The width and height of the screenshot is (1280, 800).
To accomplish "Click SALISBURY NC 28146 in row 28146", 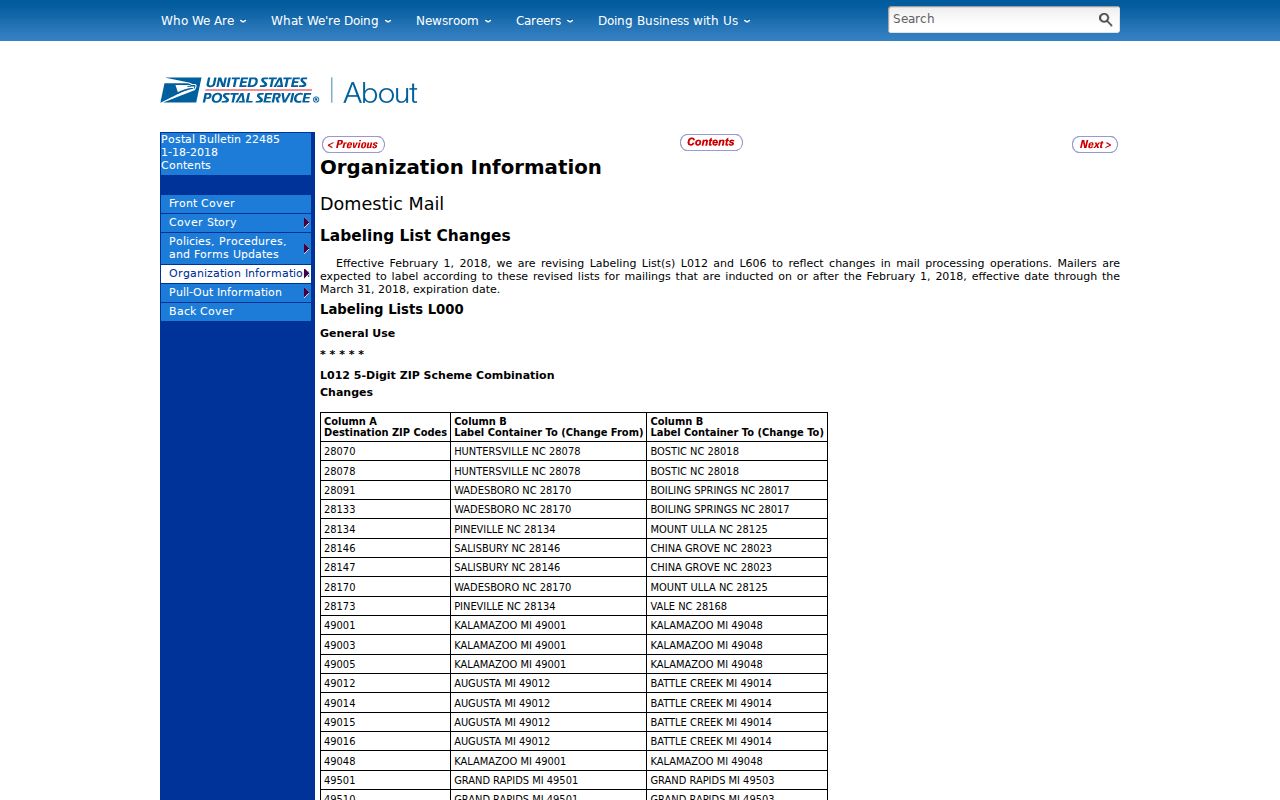I will tap(548, 548).
